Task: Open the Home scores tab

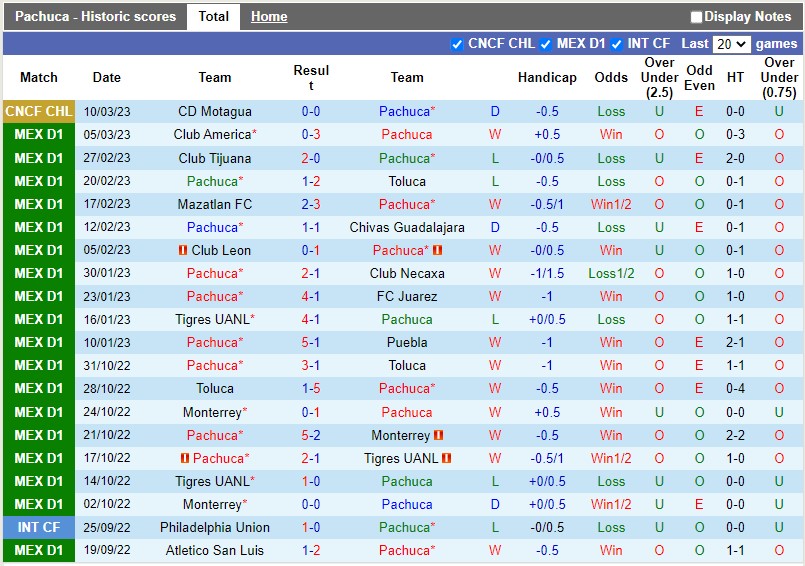Action: click(x=269, y=16)
